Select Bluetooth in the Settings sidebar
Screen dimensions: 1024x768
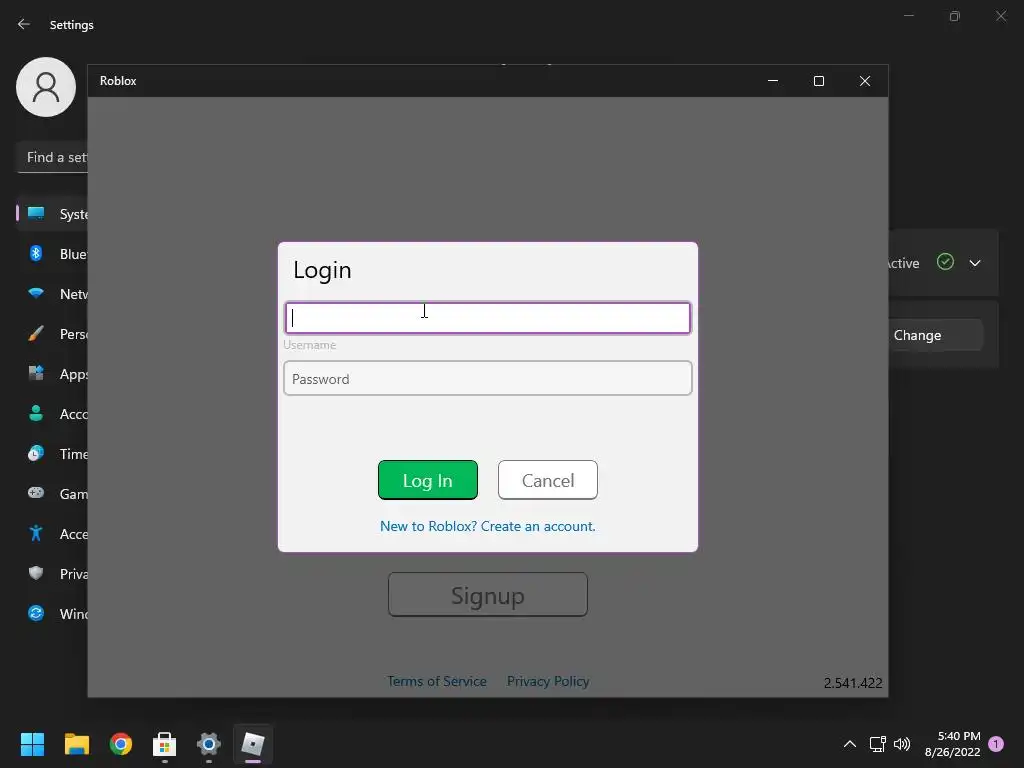pos(52,253)
